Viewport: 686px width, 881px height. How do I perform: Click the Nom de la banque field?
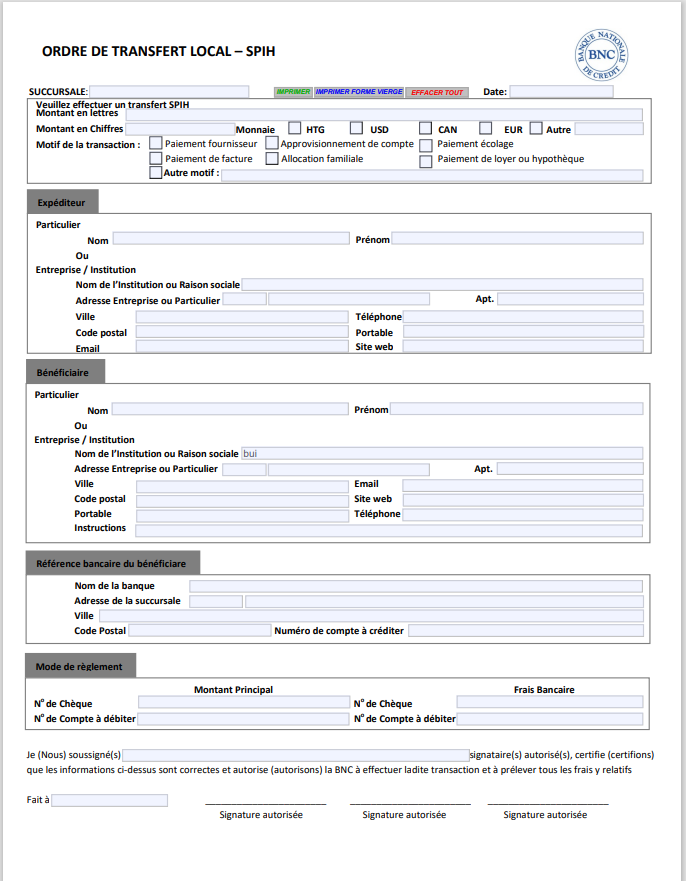tap(416, 586)
